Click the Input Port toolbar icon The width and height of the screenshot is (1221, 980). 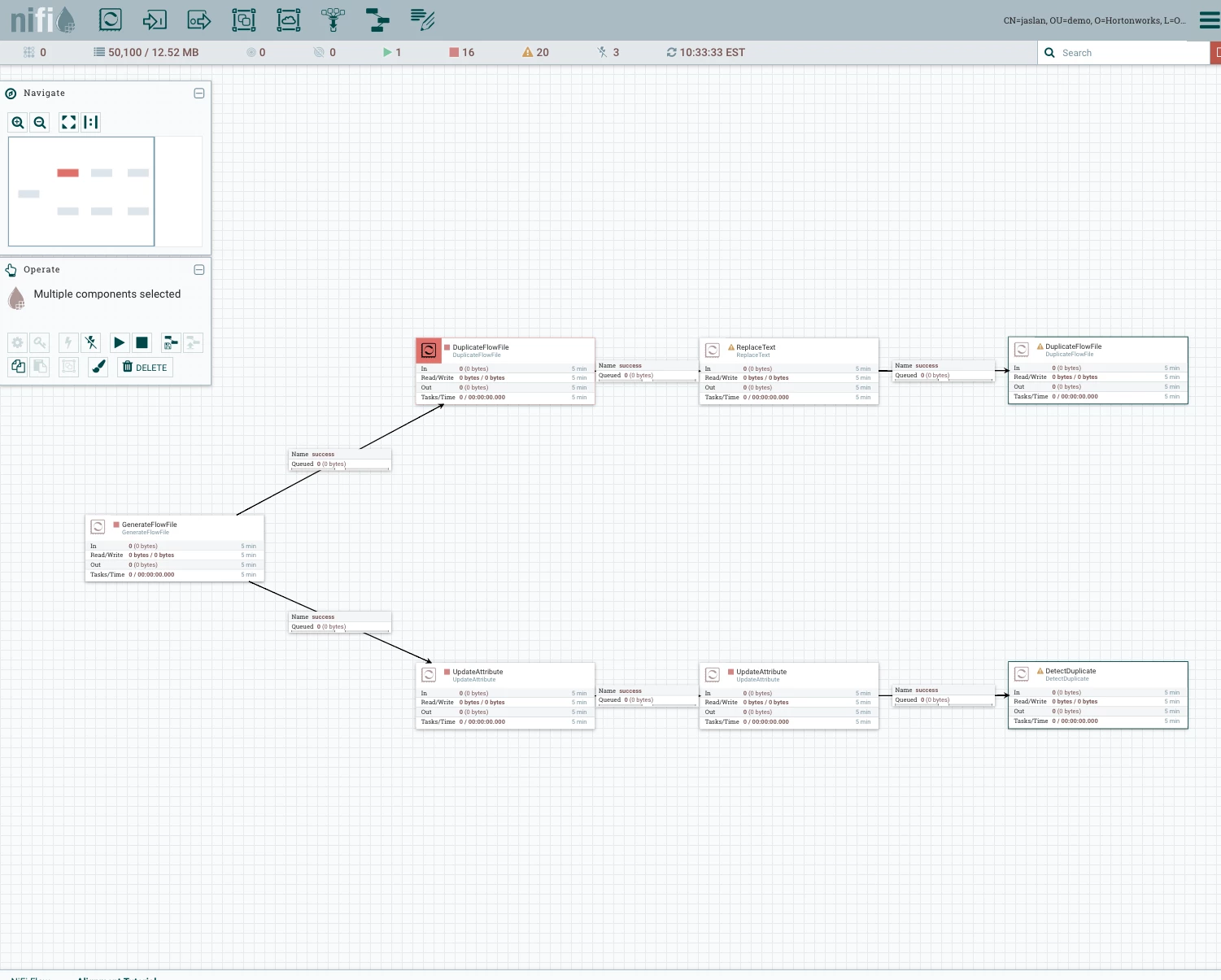[155, 20]
